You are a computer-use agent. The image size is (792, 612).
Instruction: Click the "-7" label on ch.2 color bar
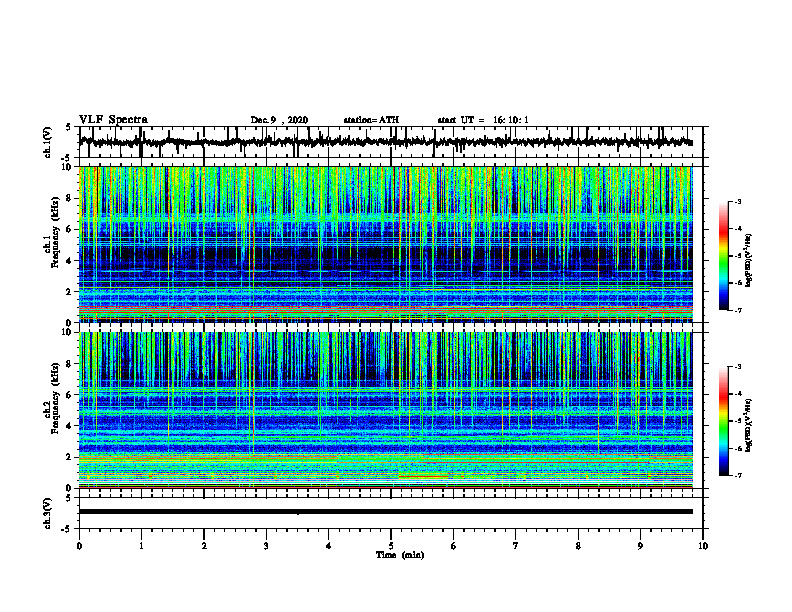(737, 475)
